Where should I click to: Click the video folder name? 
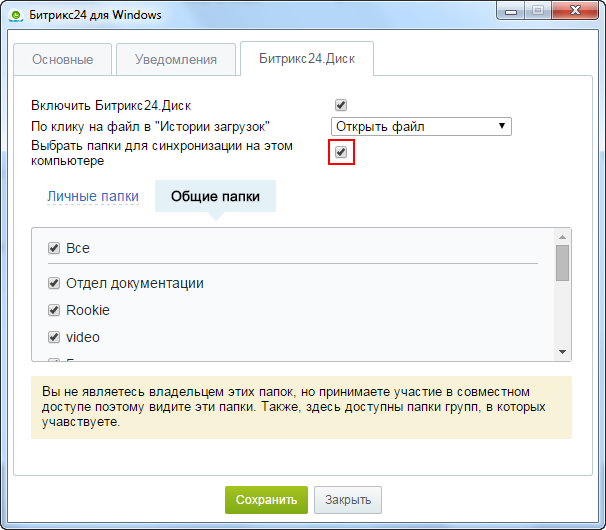83,337
